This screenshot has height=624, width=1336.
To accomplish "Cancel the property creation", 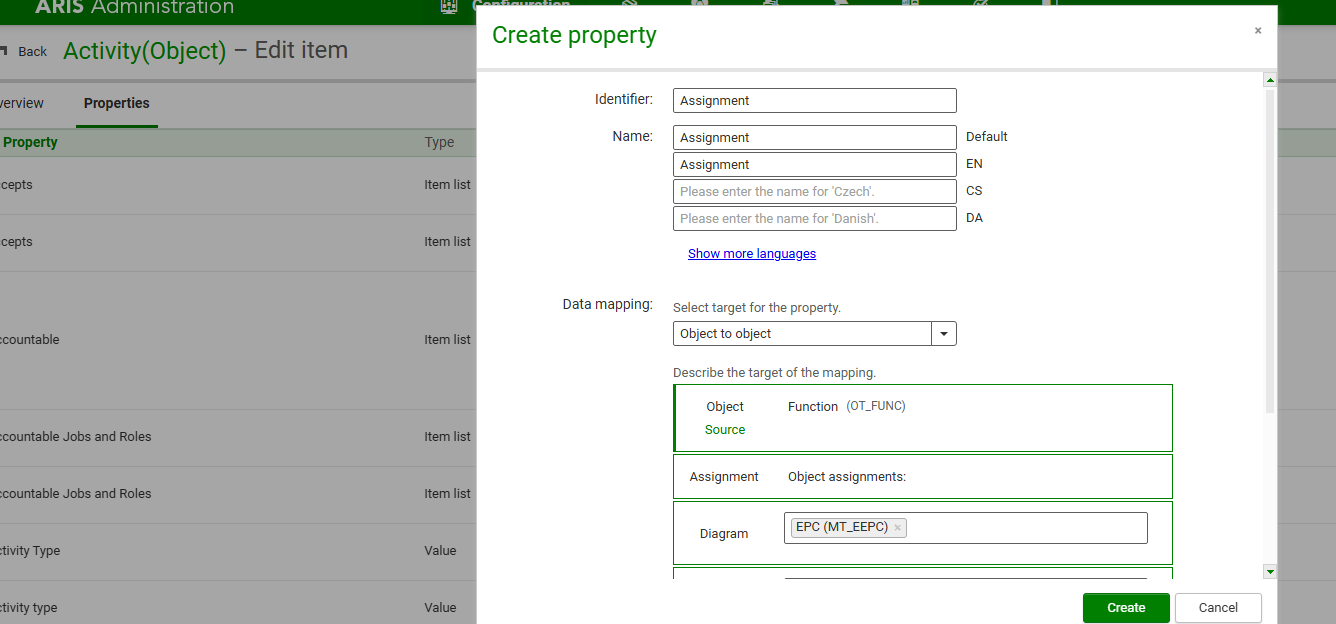I will (x=1217, y=607).
